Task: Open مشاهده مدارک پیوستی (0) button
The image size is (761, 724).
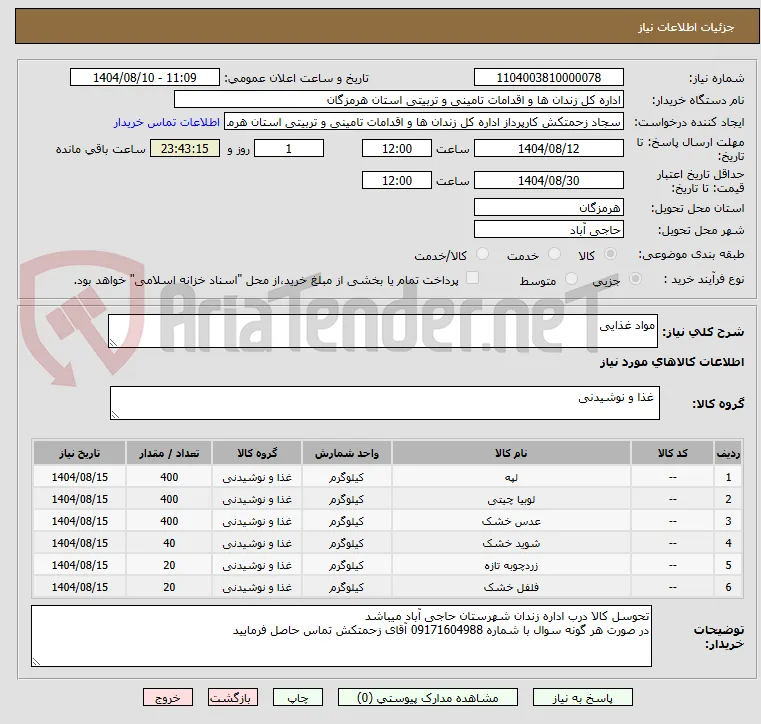Action: pyautogui.click(x=428, y=698)
